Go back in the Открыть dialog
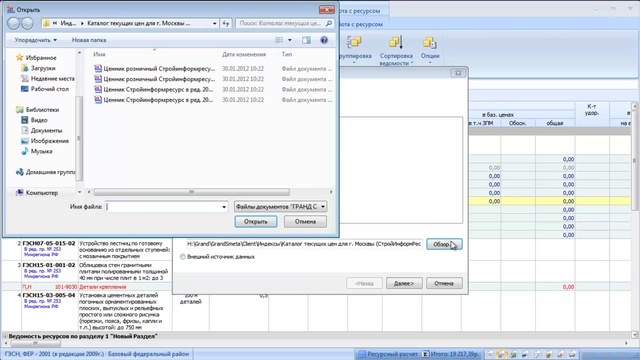Image resolution: width=640 pixels, height=360 pixels. (x=13, y=23)
